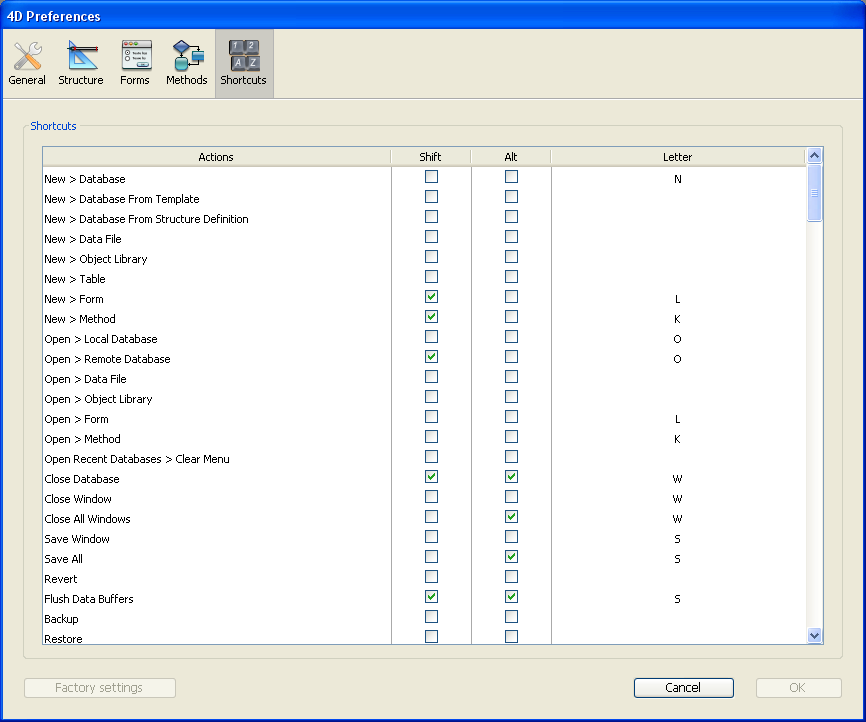Select the Letter cell for New > Method
Viewport: 866px width, 722px height.
pyautogui.click(x=677, y=319)
